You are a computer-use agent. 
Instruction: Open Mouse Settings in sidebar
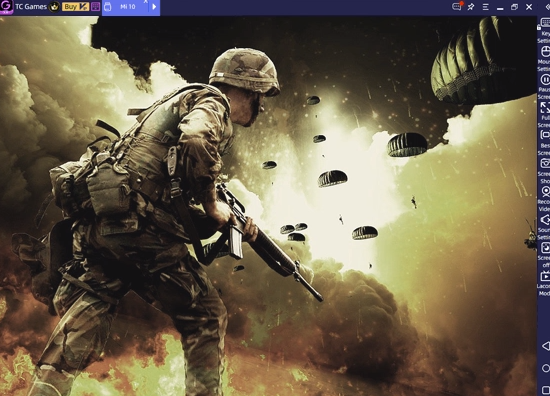[x=545, y=58]
